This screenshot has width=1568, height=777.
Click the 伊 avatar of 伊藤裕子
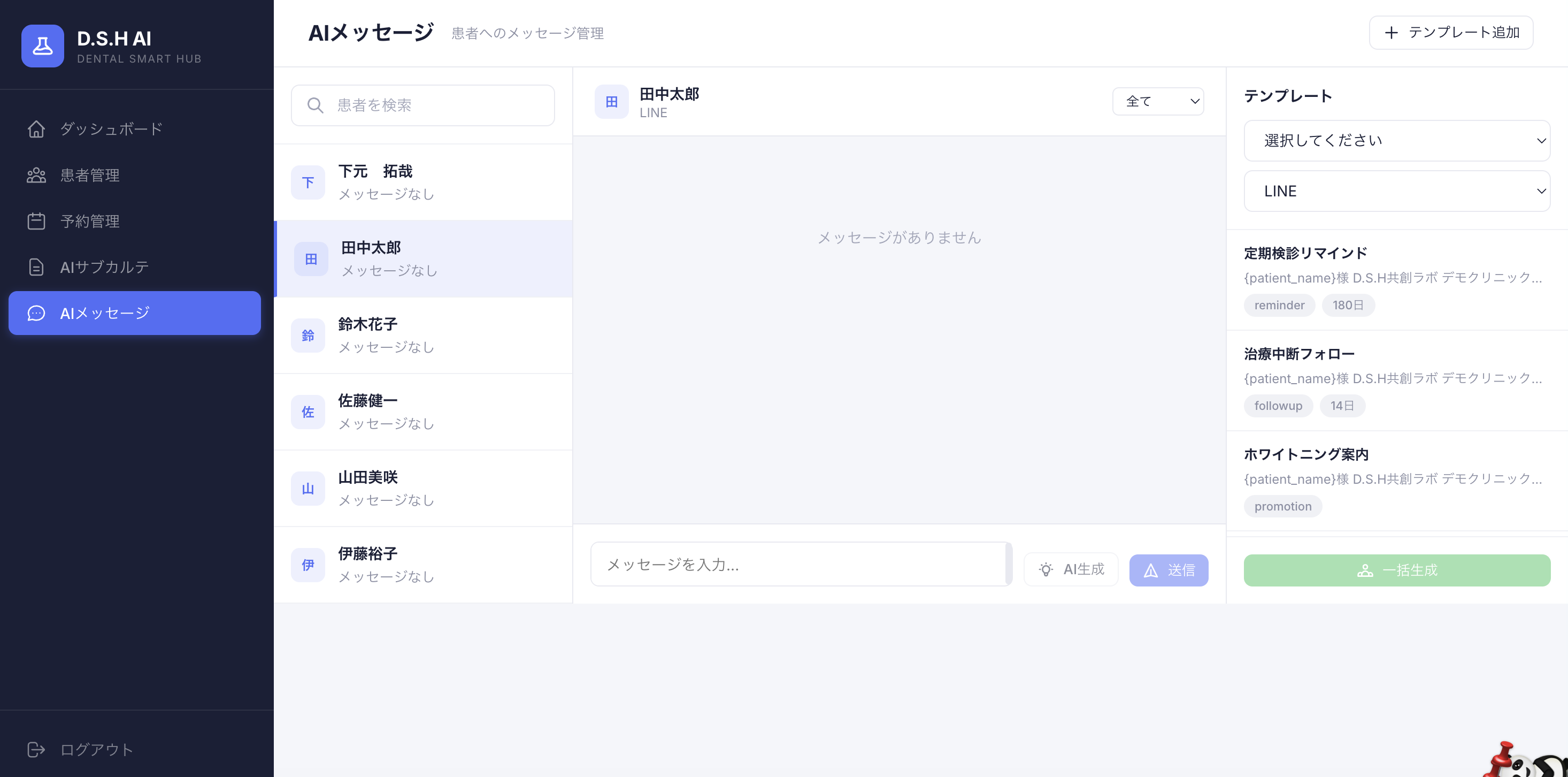(308, 565)
